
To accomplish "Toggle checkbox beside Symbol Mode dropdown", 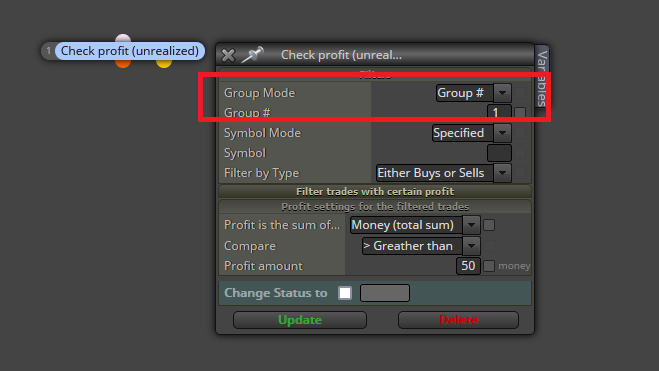I will coord(520,133).
